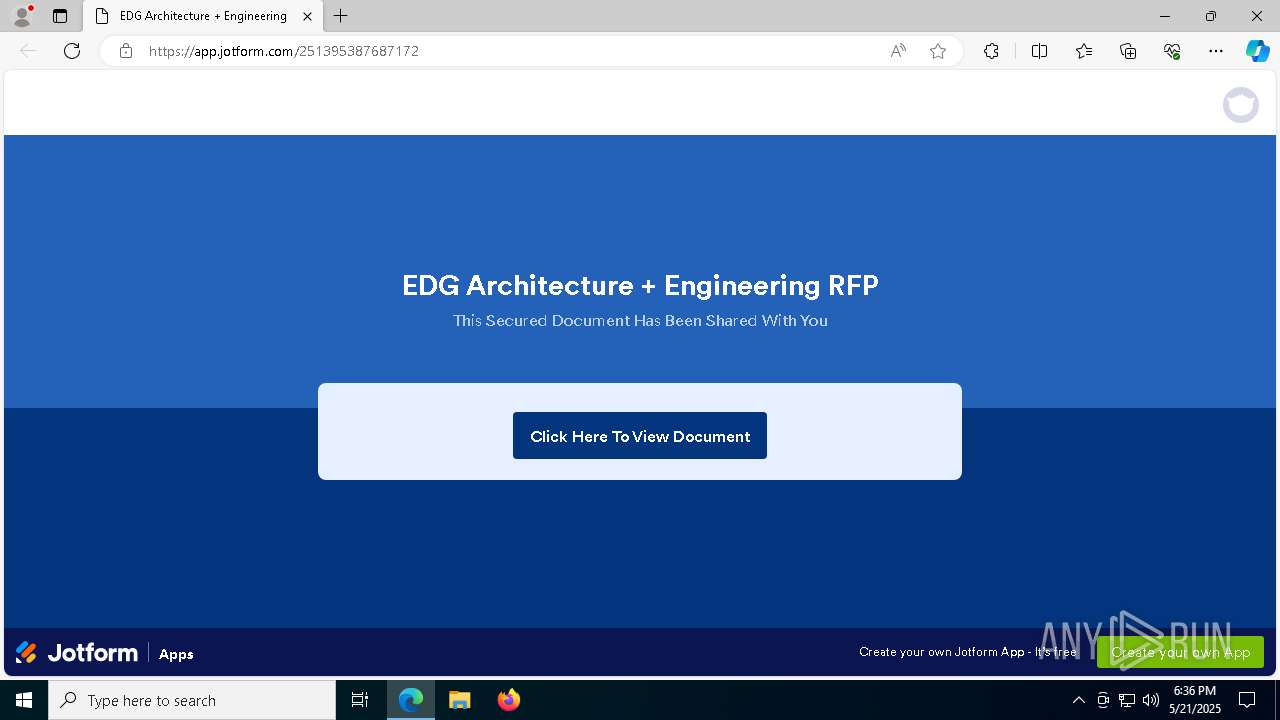
Task: Minimize the Edge browser window
Action: point(1165,16)
